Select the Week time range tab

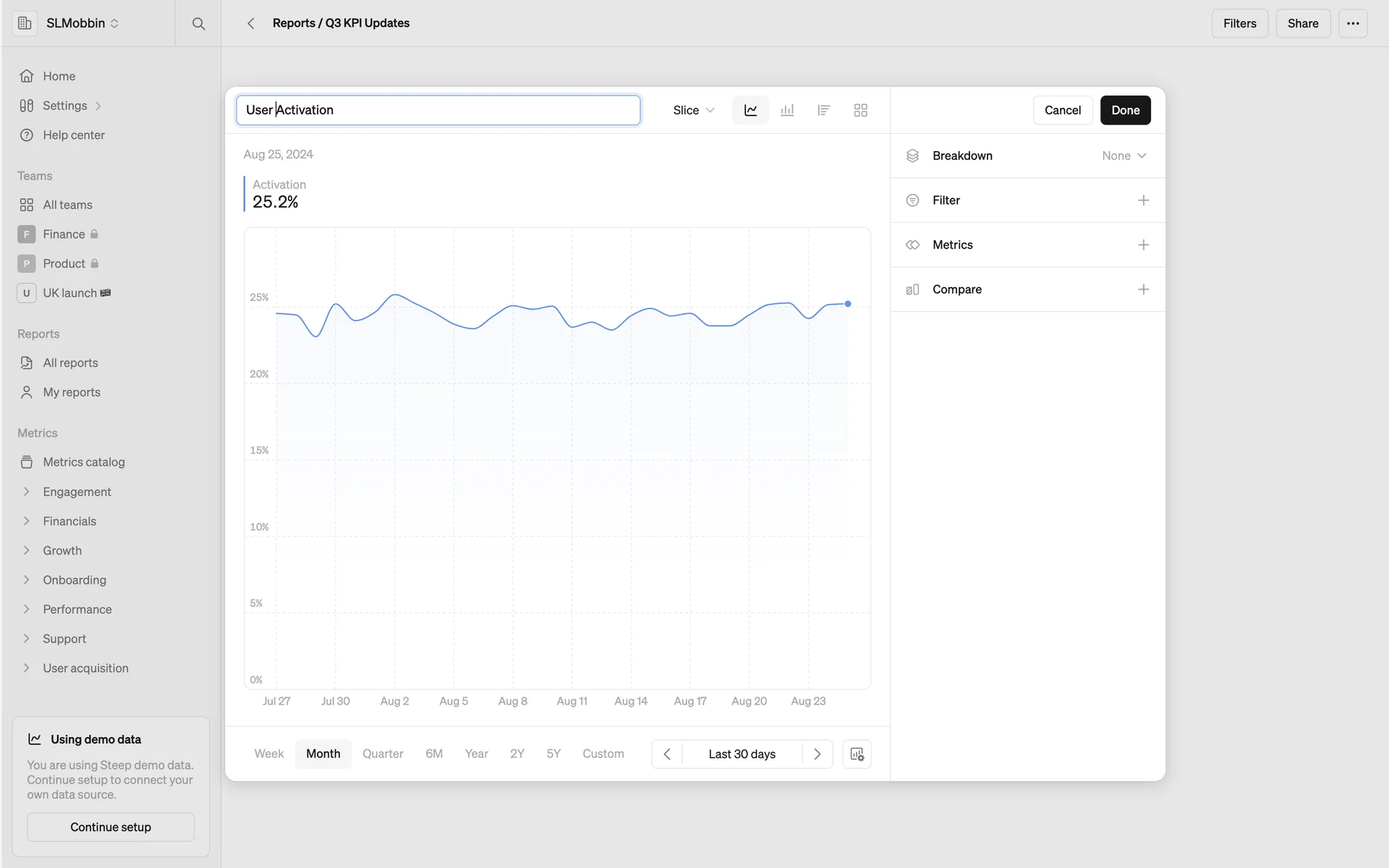tap(268, 754)
